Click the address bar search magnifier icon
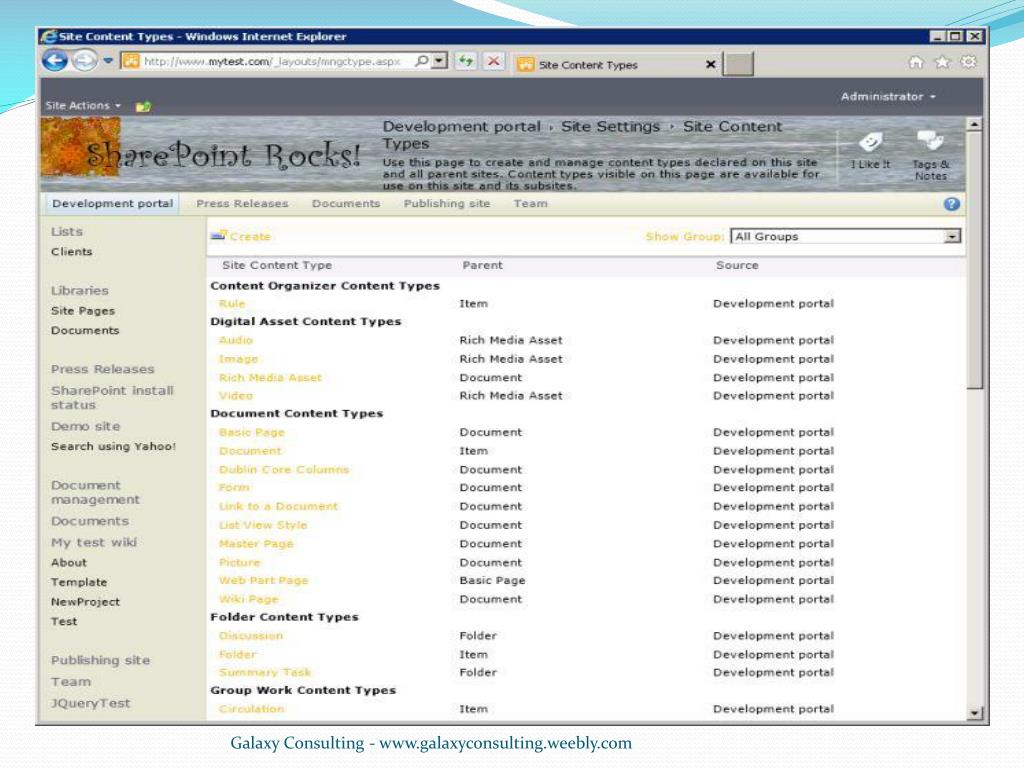 (x=422, y=61)
